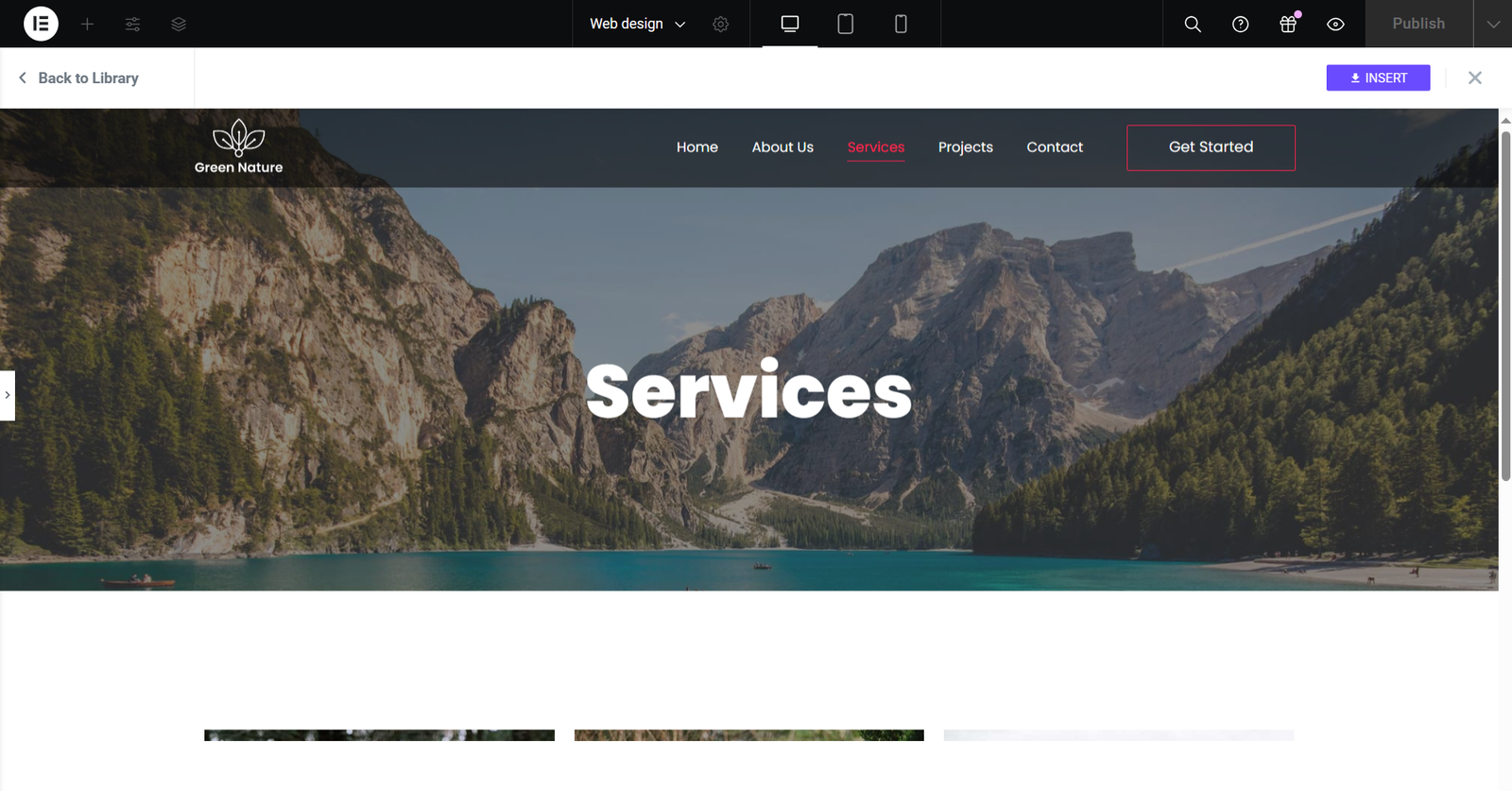Open the Finder search icon
1512x791 pixels.
click(1193, 24)
